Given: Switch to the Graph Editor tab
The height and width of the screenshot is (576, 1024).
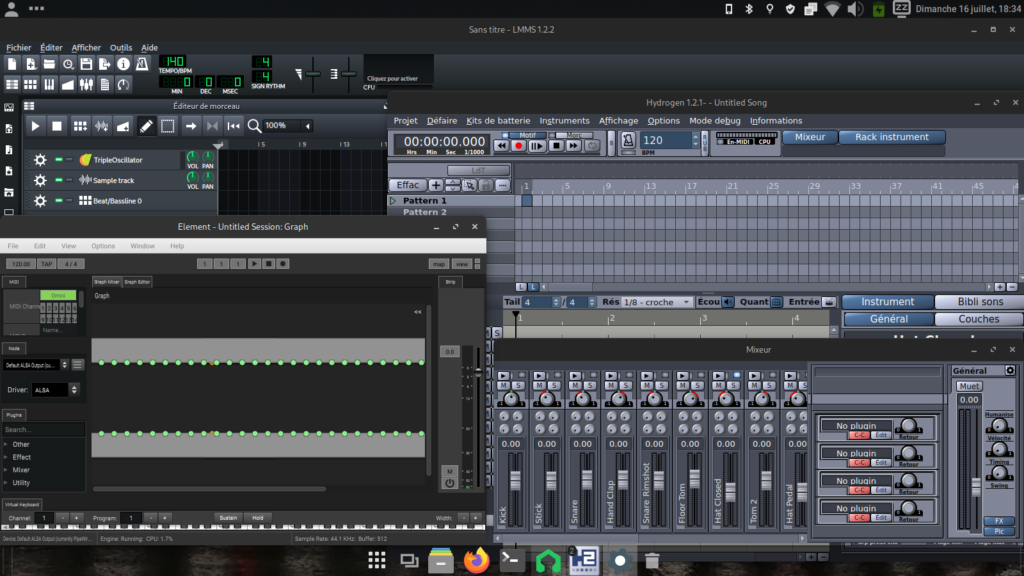Looking at the screenshot, I should tap(137, 282).
